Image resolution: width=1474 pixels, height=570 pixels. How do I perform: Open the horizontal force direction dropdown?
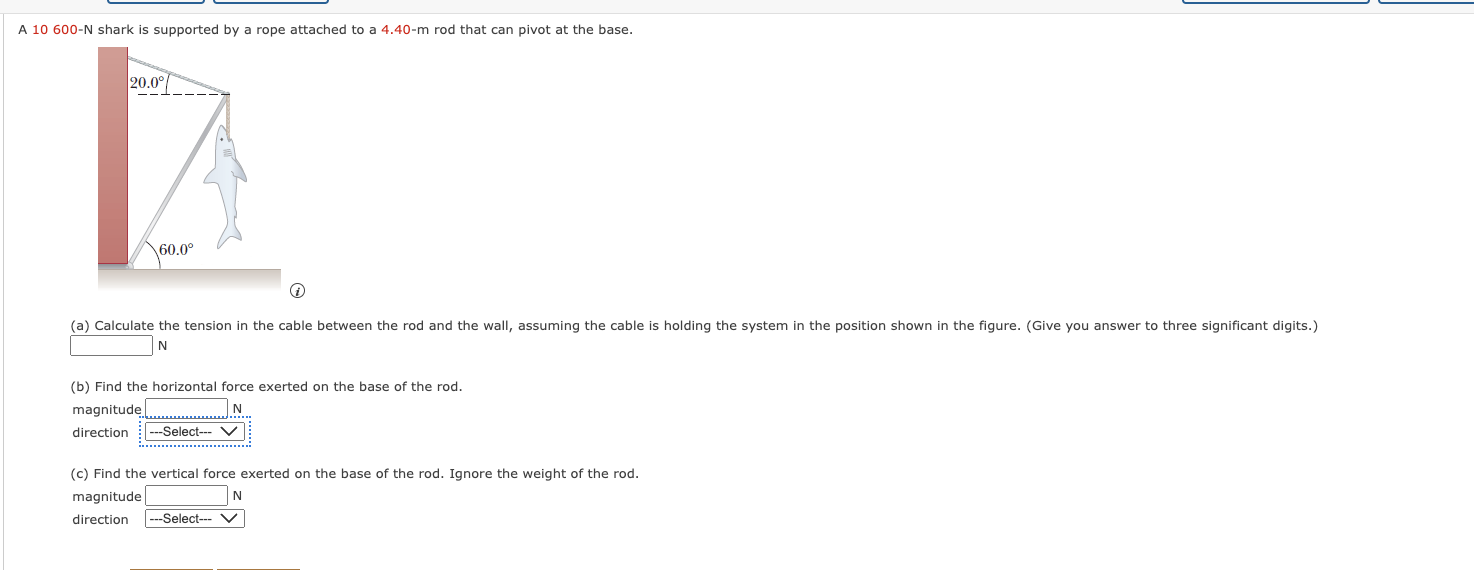click(195, 432)
